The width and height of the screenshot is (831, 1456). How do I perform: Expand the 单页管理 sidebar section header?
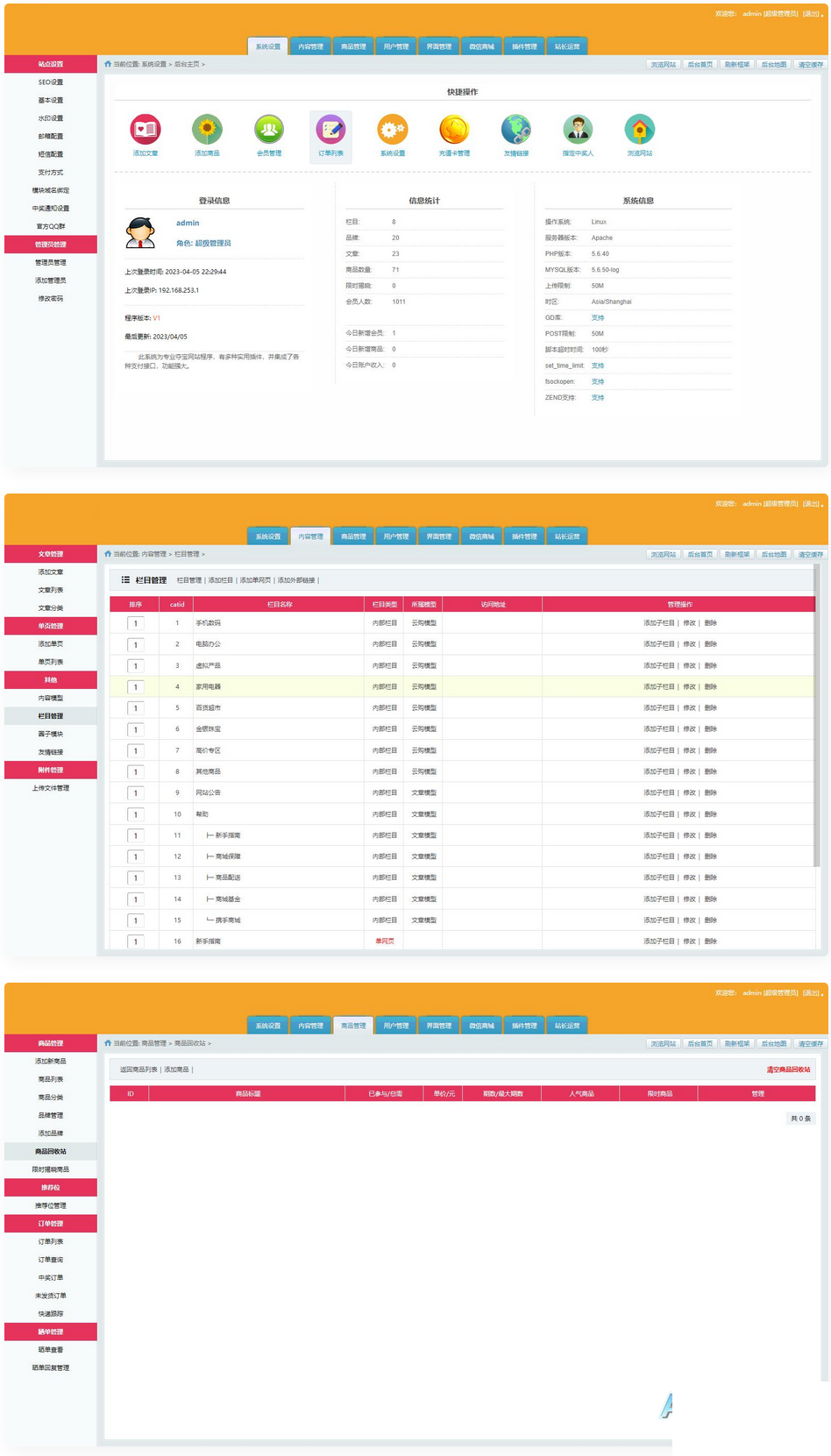(51, 626)
